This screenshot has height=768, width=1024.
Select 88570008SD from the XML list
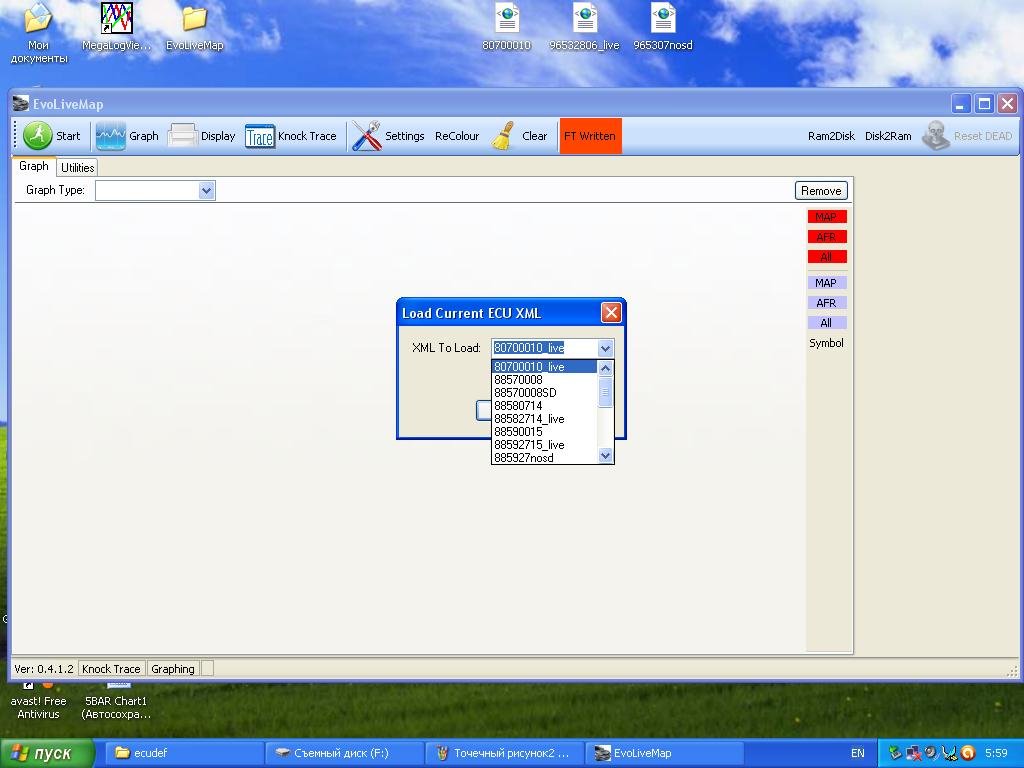525,393
